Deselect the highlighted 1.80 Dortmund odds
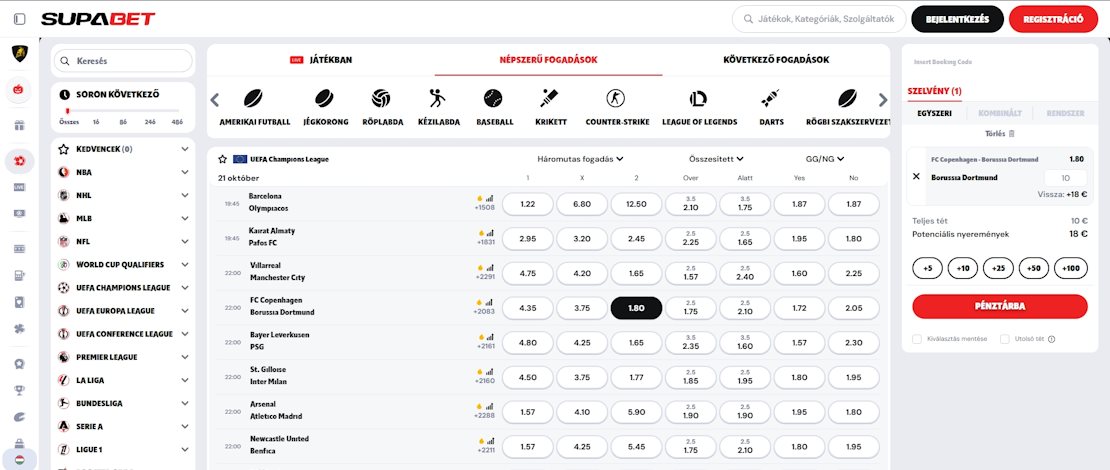Viewport: 1110px width, 470px height. pyautogui.click(x=636, y=308)
